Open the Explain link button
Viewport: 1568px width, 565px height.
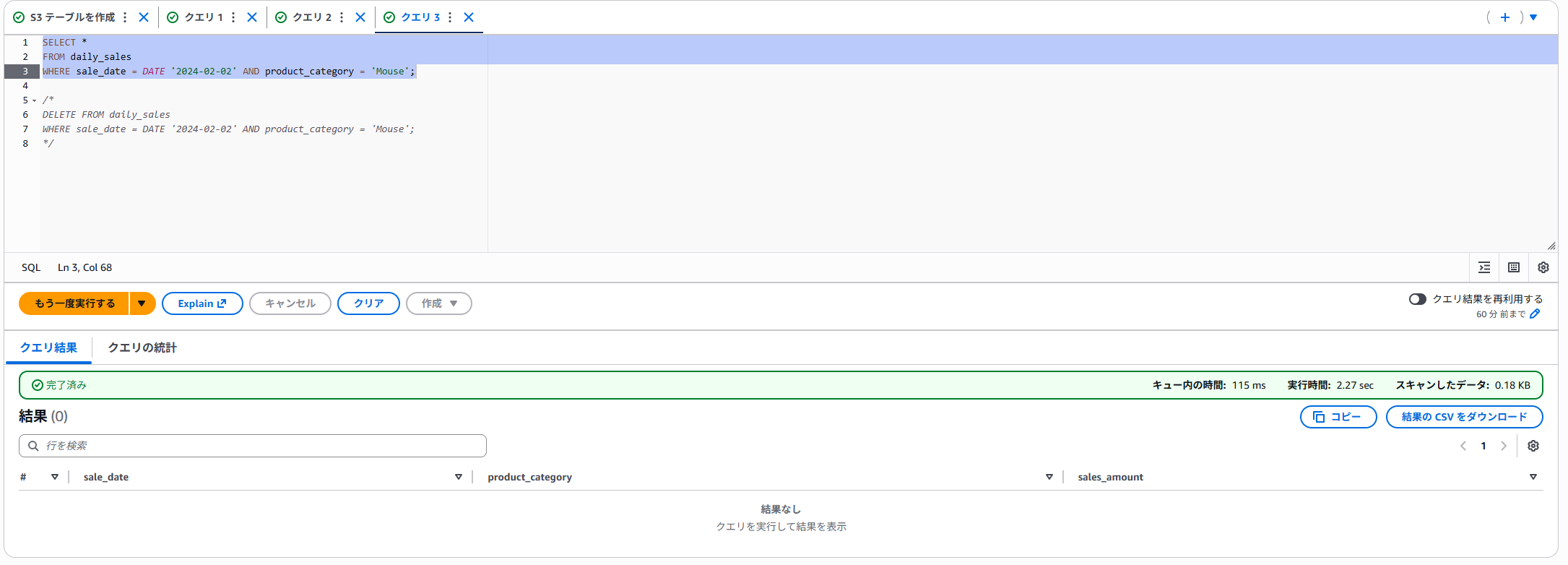(202, 303)
